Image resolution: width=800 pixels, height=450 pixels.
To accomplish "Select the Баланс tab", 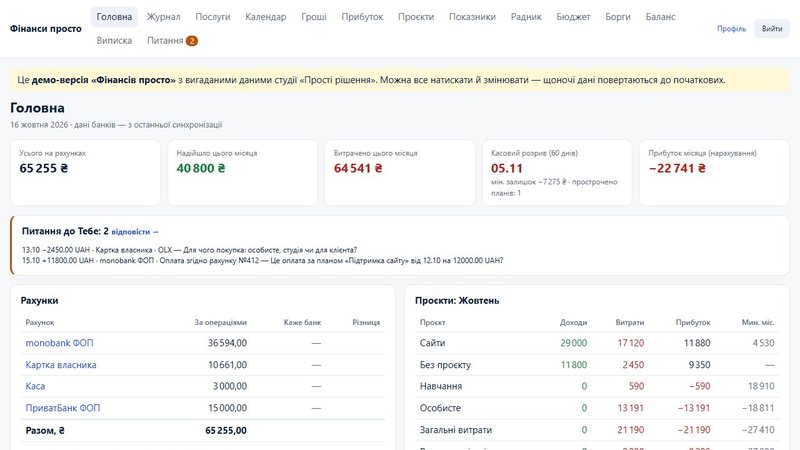I will 661,17.
